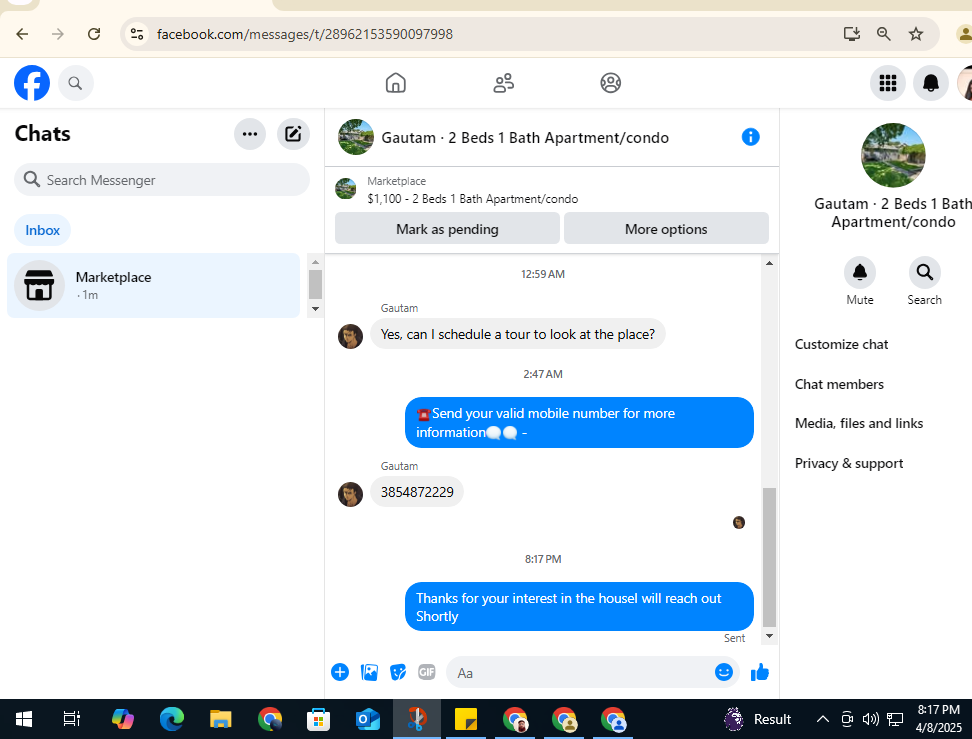Compose a new message
This screenshot has height=739, width=972.
[x=293, y=134]
